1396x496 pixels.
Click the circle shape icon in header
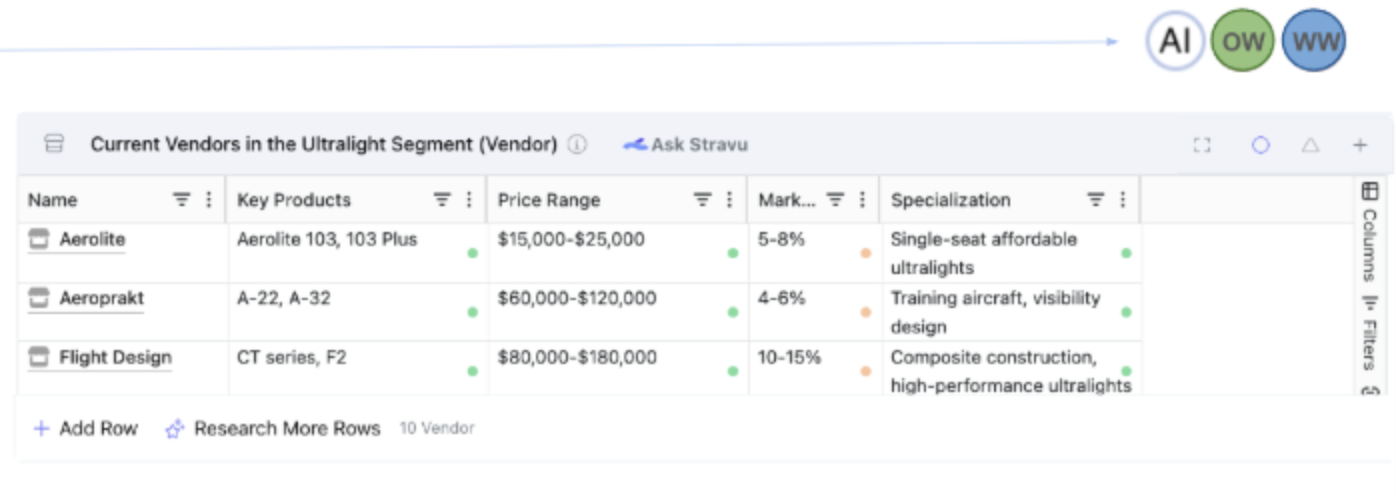pos(1260,145)
